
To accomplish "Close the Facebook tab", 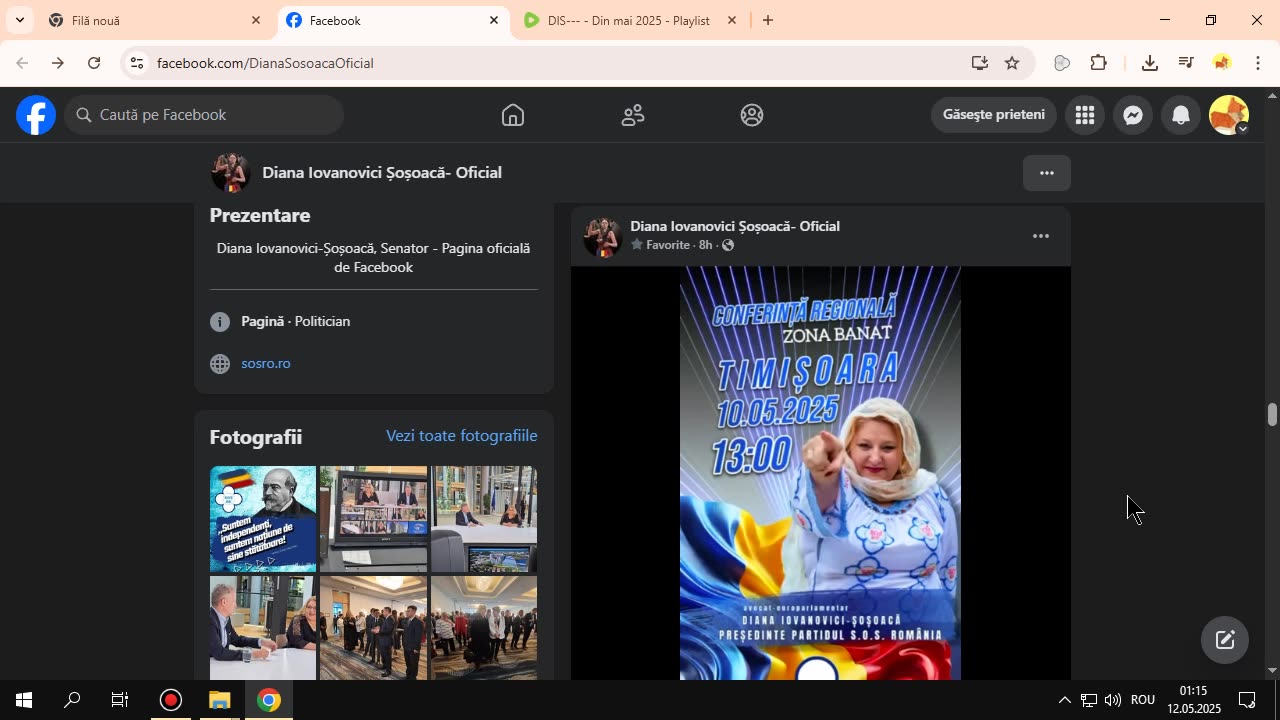I will tap(494, 20).
